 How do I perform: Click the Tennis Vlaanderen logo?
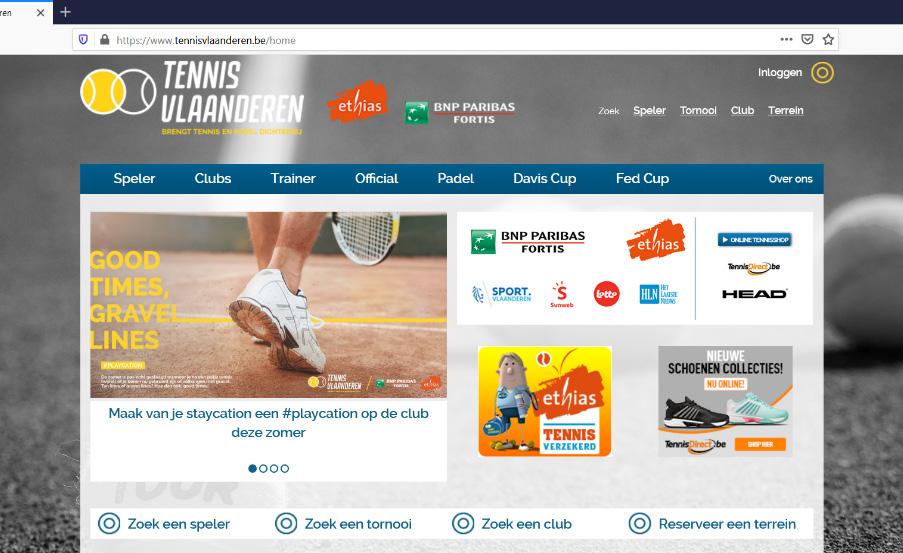point(192,97)
